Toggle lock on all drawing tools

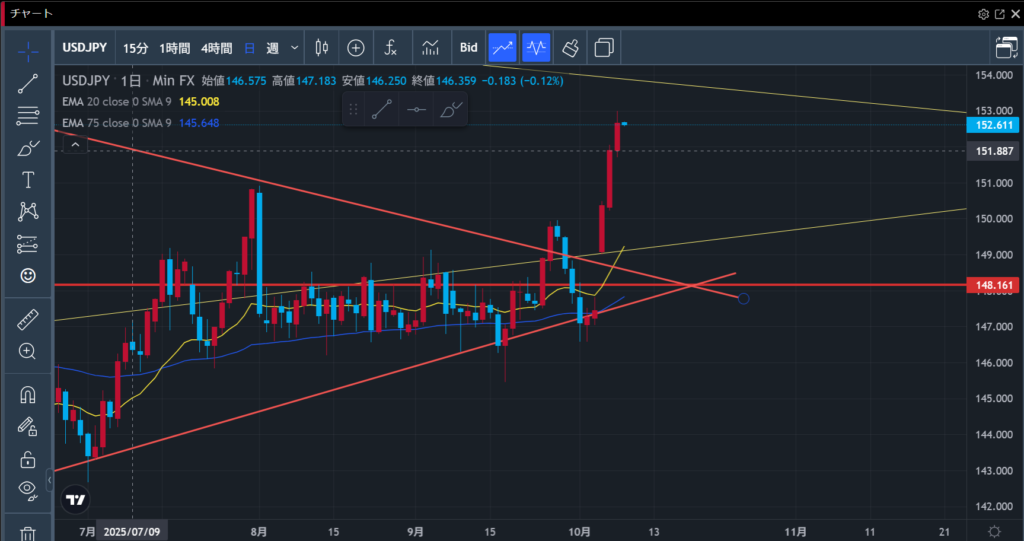point(28,459)
